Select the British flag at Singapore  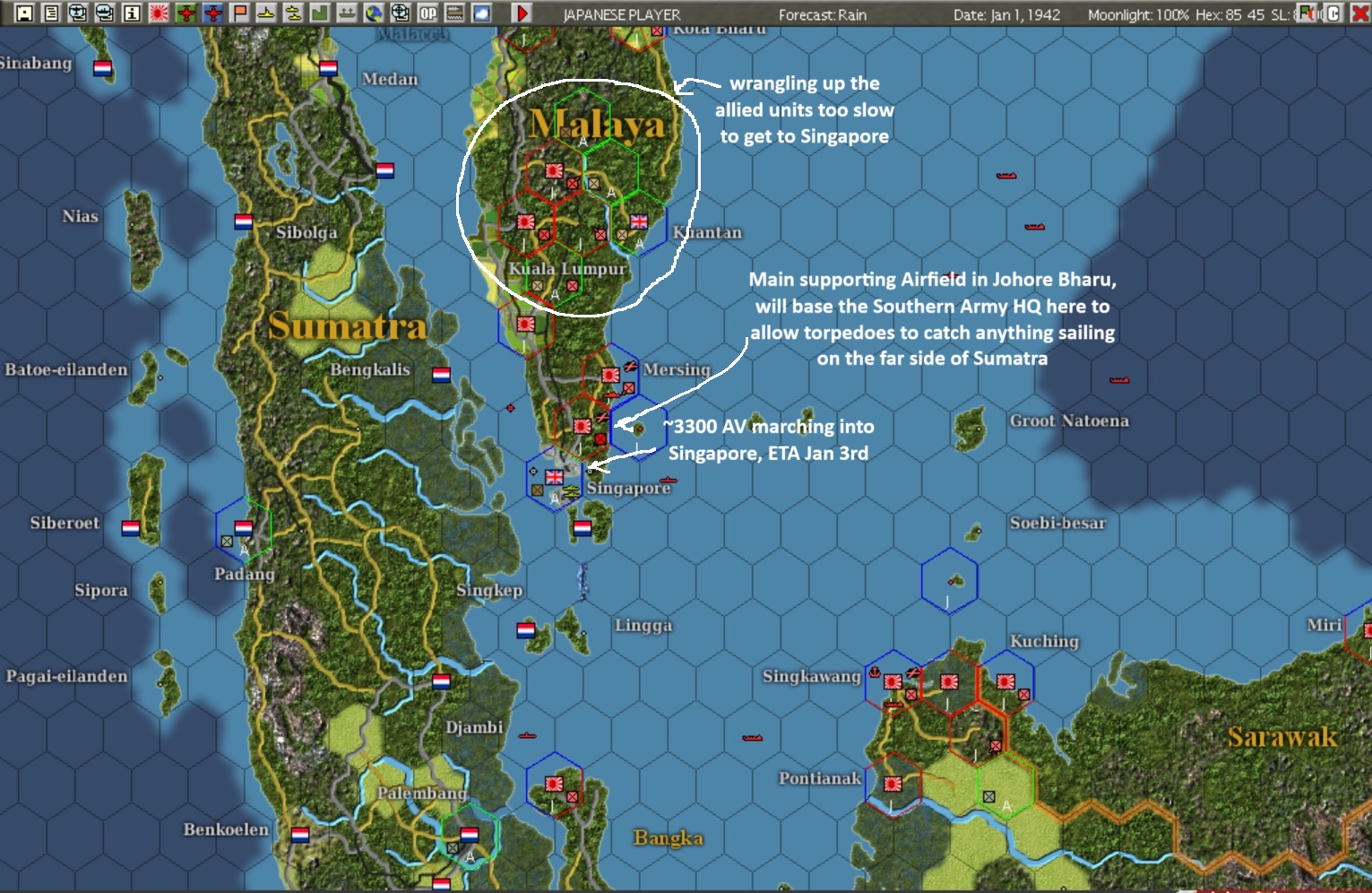click(555, 477)
